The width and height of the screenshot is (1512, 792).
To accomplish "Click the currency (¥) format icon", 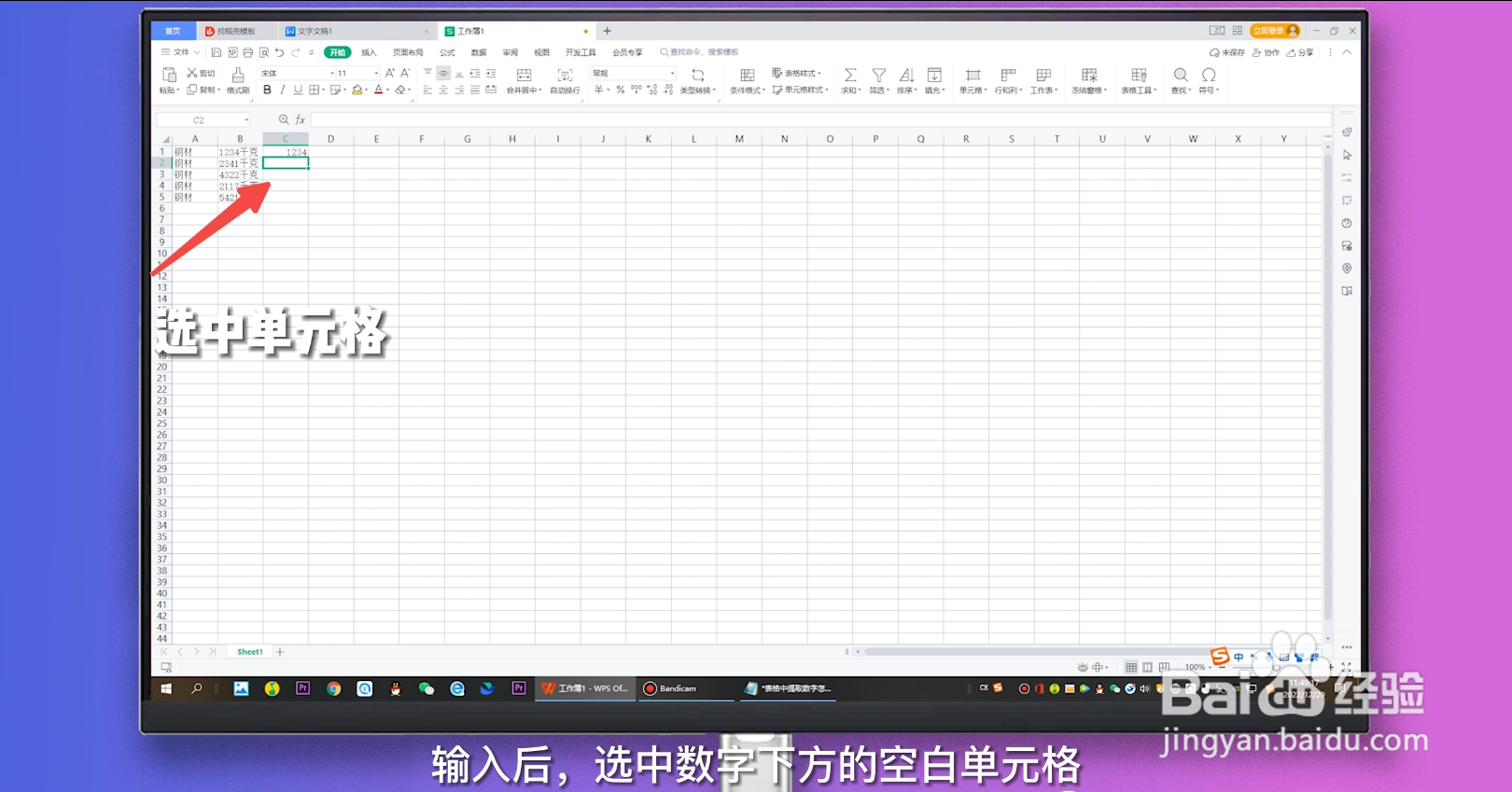I will coord(598,90).
